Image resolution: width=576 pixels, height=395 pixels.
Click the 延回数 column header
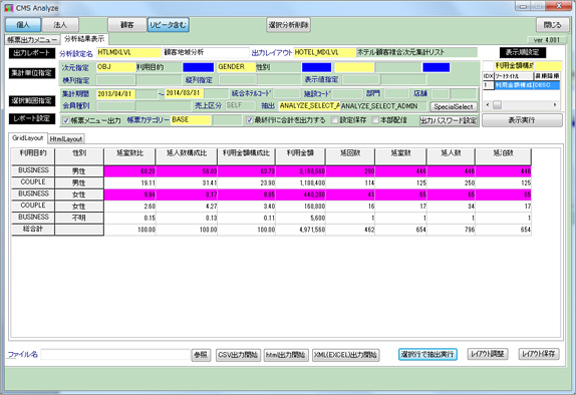pos(350,156)
